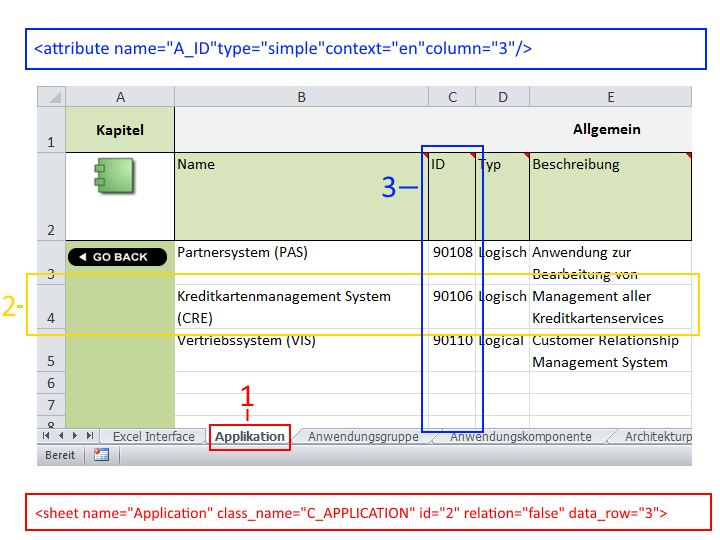Select row 7 header

tap(51, 405)
